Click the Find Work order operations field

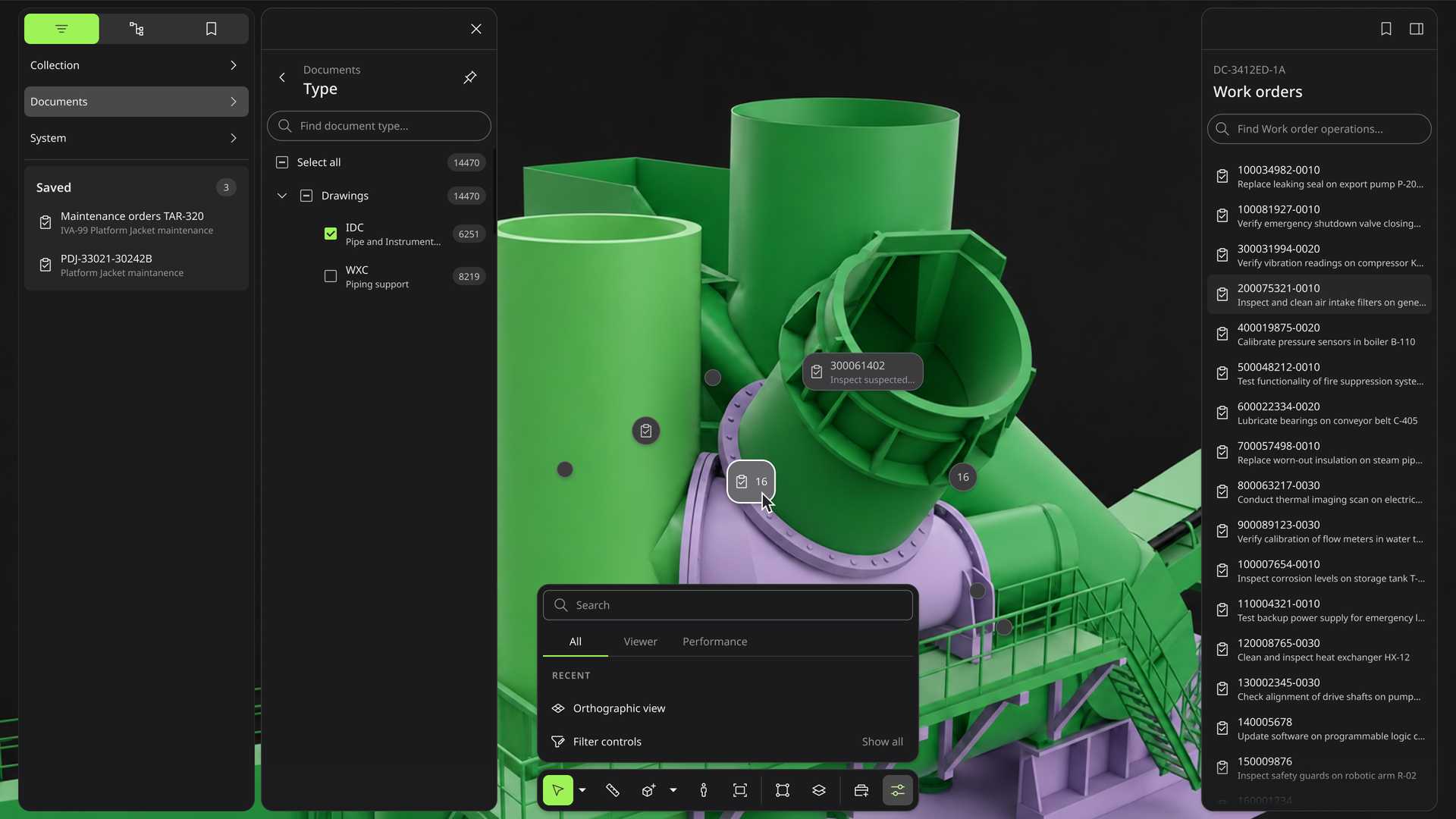[1319, 129]
